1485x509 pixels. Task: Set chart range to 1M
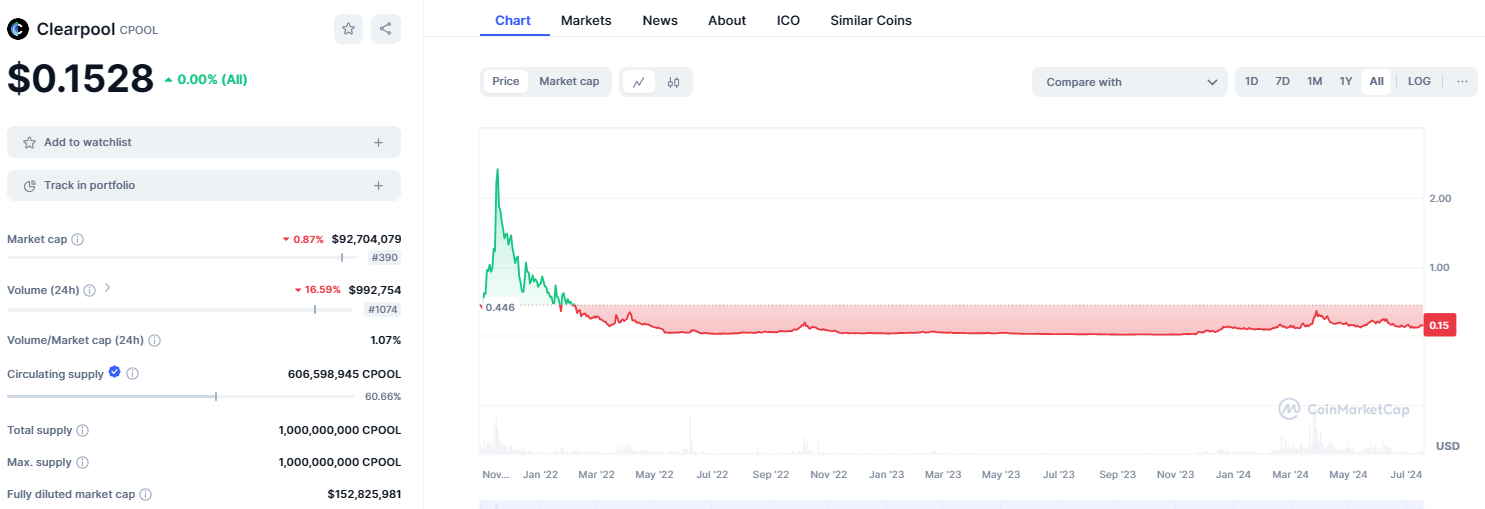(x=1314, y=82)
